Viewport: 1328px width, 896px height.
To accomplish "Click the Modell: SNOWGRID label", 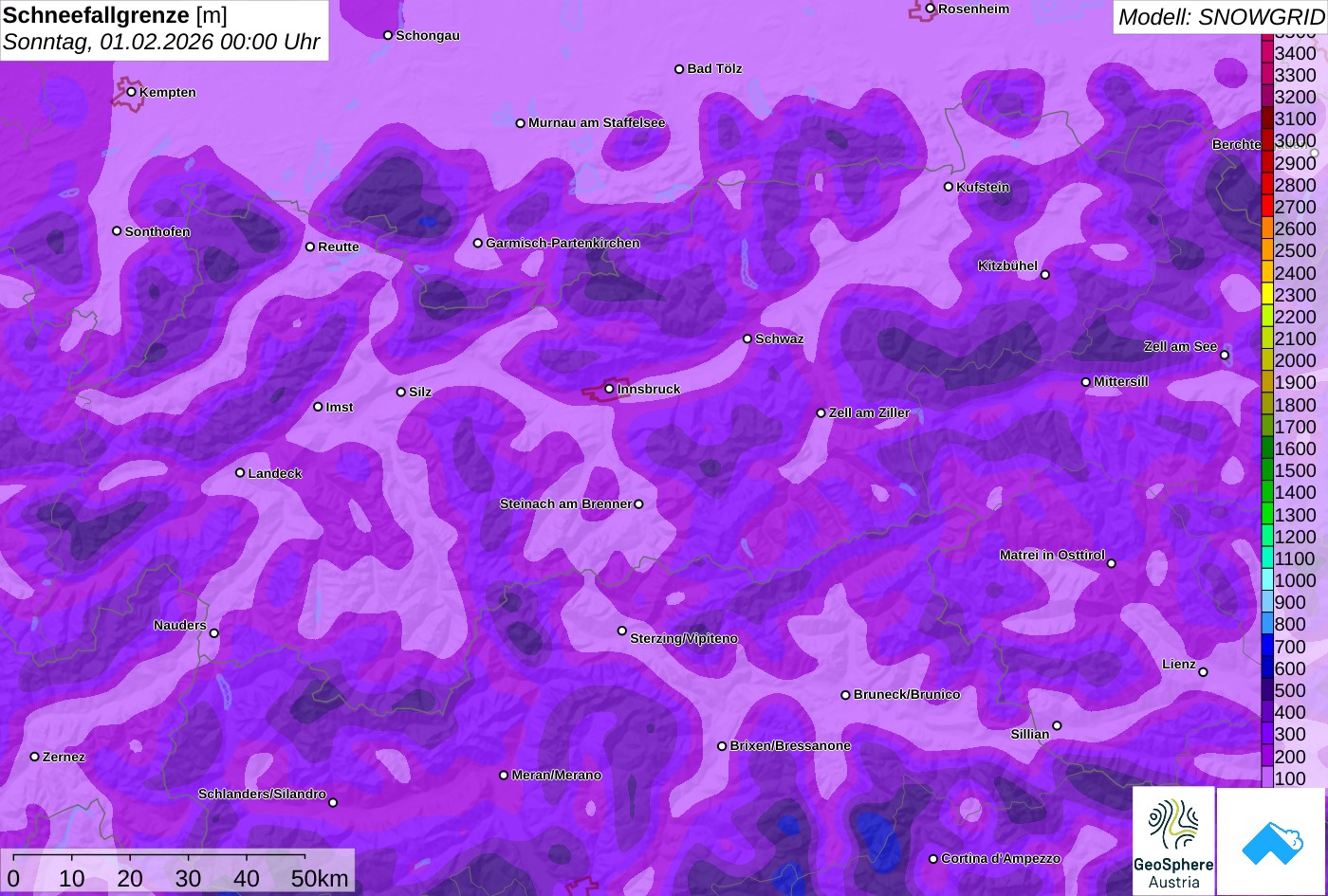I will 1221,16.
